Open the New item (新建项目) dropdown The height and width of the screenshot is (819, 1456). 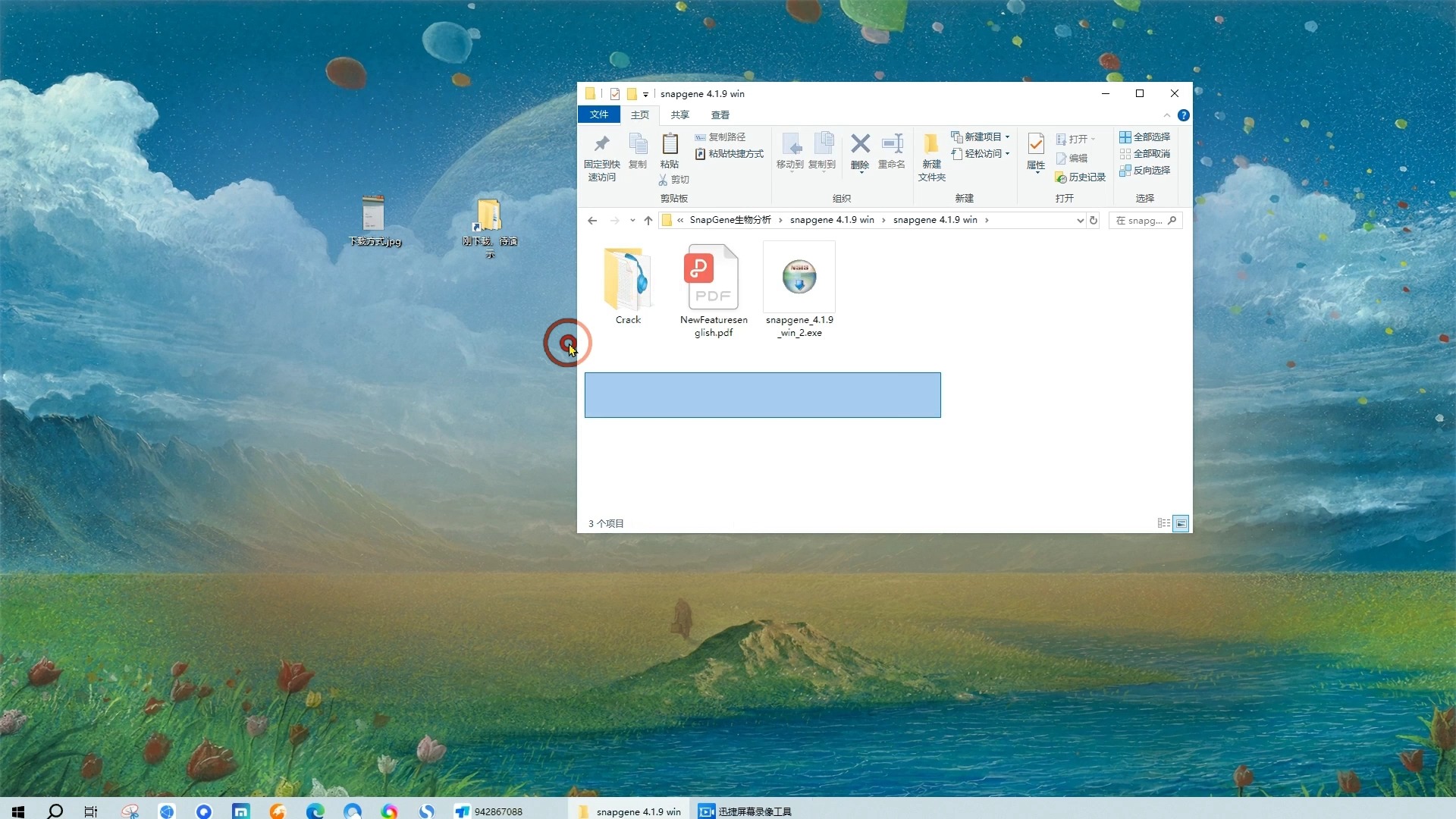(981, 137)
